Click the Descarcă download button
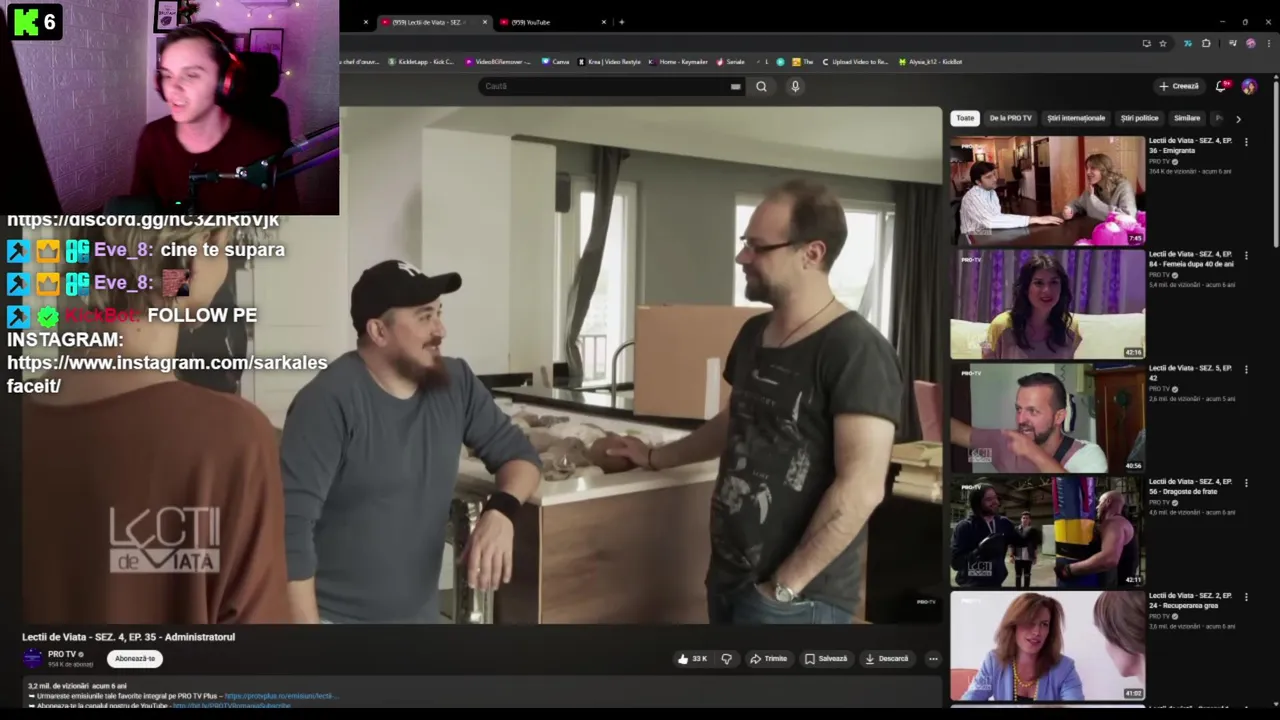This screenshot has height=720, width=1280. click(x=887, y=658)
